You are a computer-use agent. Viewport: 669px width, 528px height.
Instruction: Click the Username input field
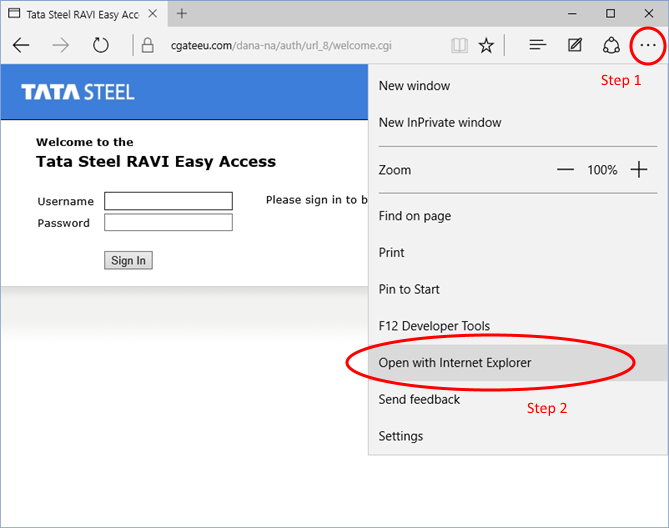tap(169, 201)
